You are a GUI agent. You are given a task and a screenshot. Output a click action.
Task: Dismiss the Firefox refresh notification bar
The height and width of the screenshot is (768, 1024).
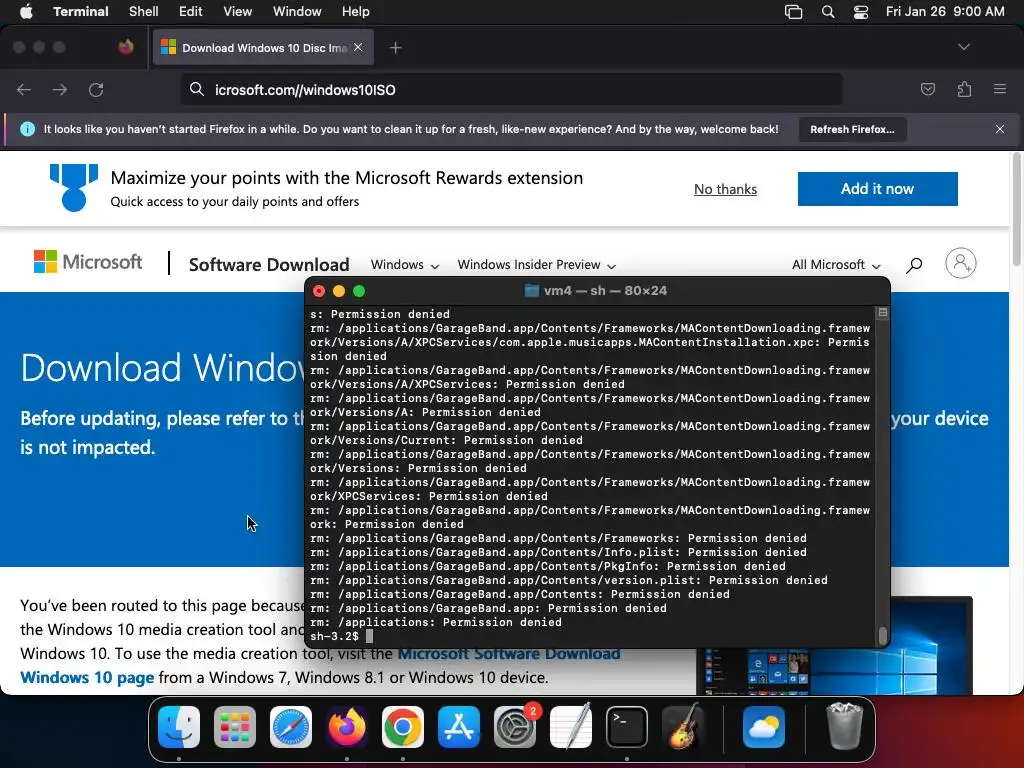pyautogui.click(x=999, y=129)
